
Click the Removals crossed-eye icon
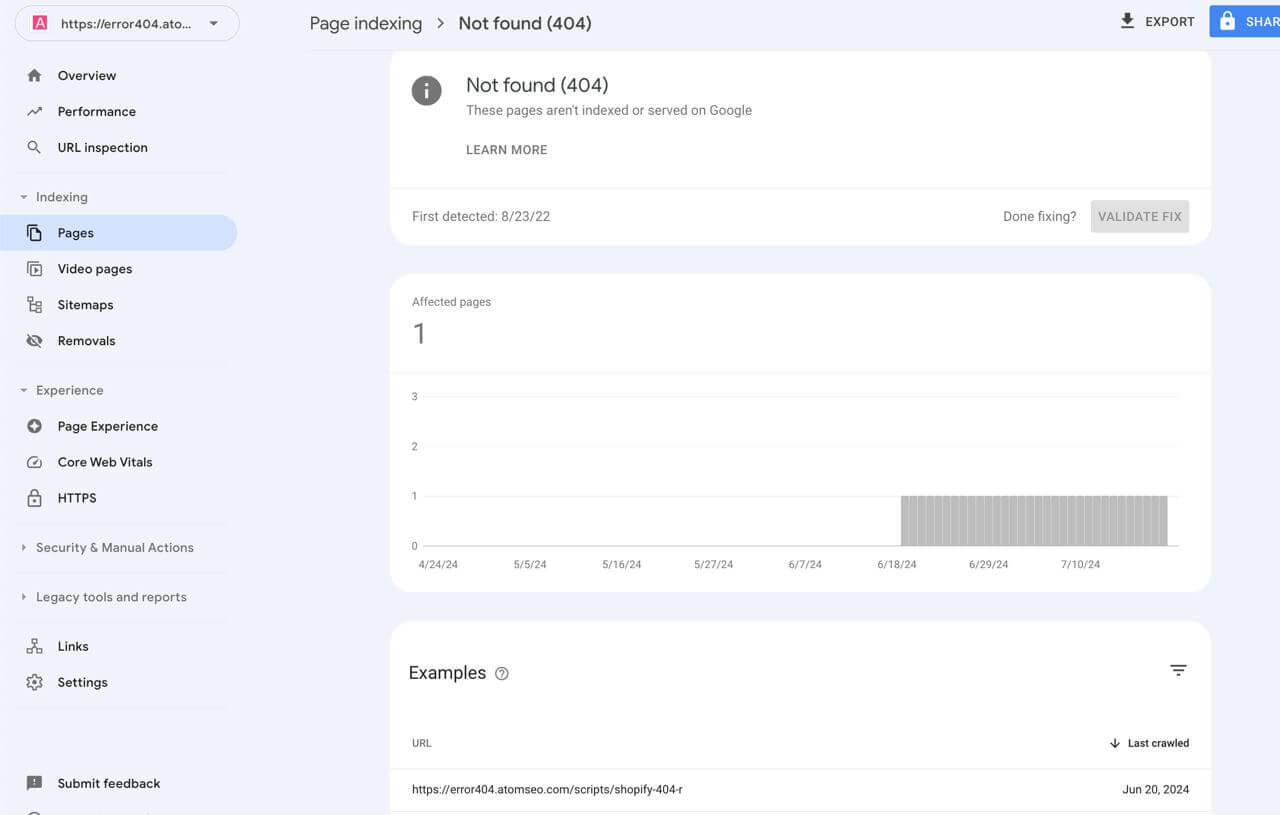tap(34, 341)
